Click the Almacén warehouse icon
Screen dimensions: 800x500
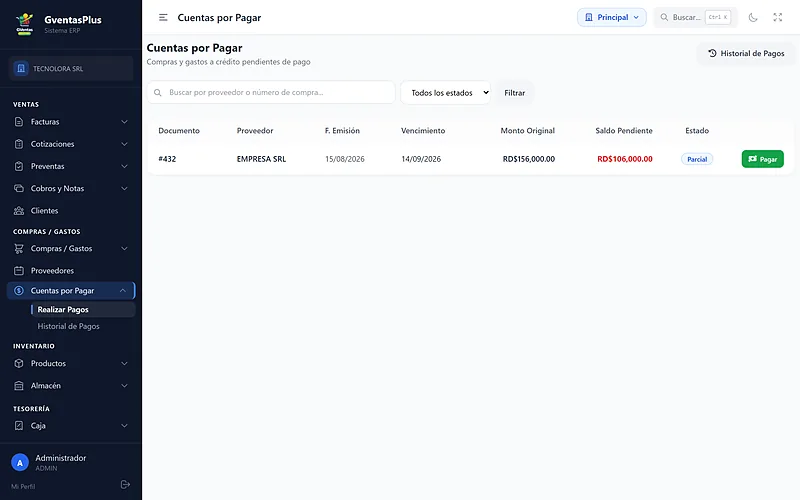tap(19, 386)
